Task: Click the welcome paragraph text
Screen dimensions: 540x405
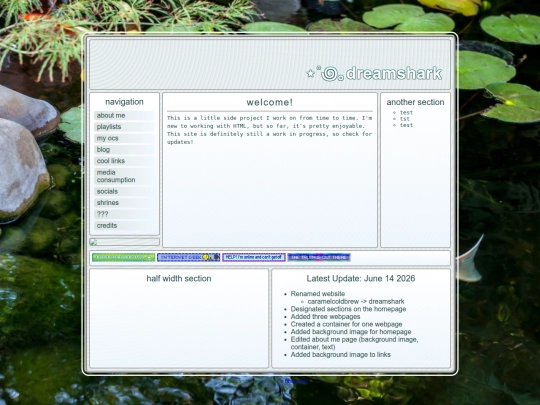Action: coord(270,130)
